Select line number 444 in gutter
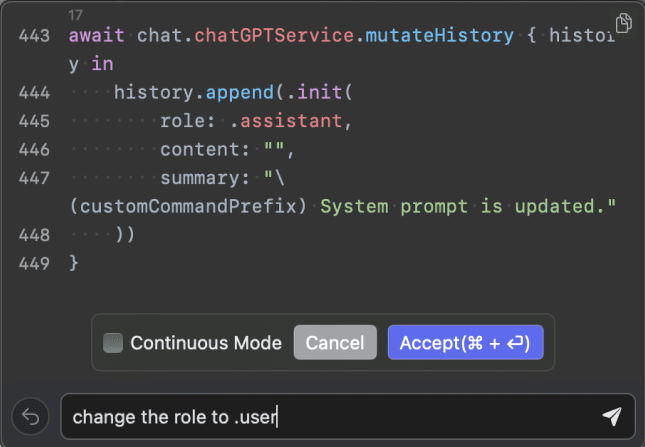645x447 pixels. [34, 93]
